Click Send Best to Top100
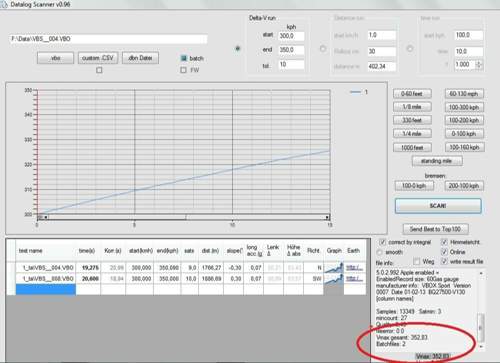 coord(435,229)
